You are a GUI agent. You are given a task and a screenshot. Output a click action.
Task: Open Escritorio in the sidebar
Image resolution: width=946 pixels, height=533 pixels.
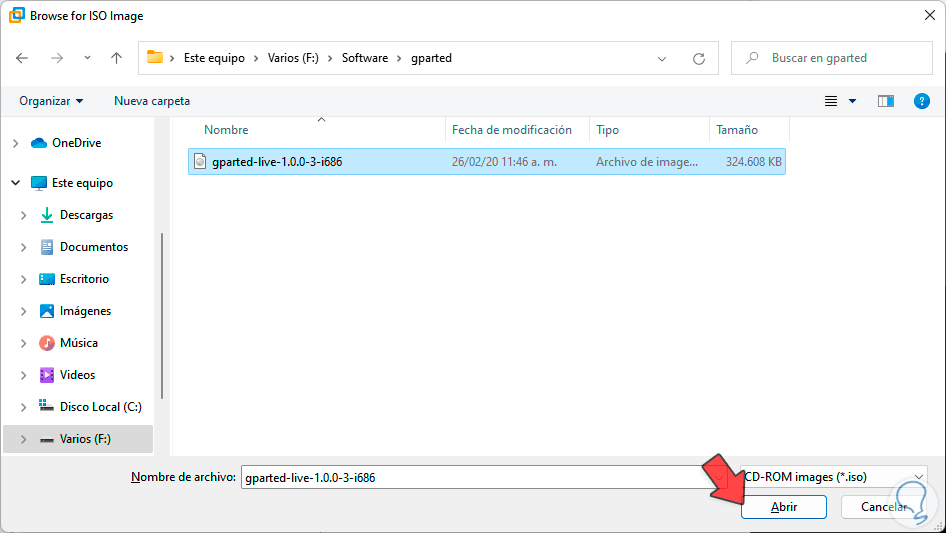(84, 279)
